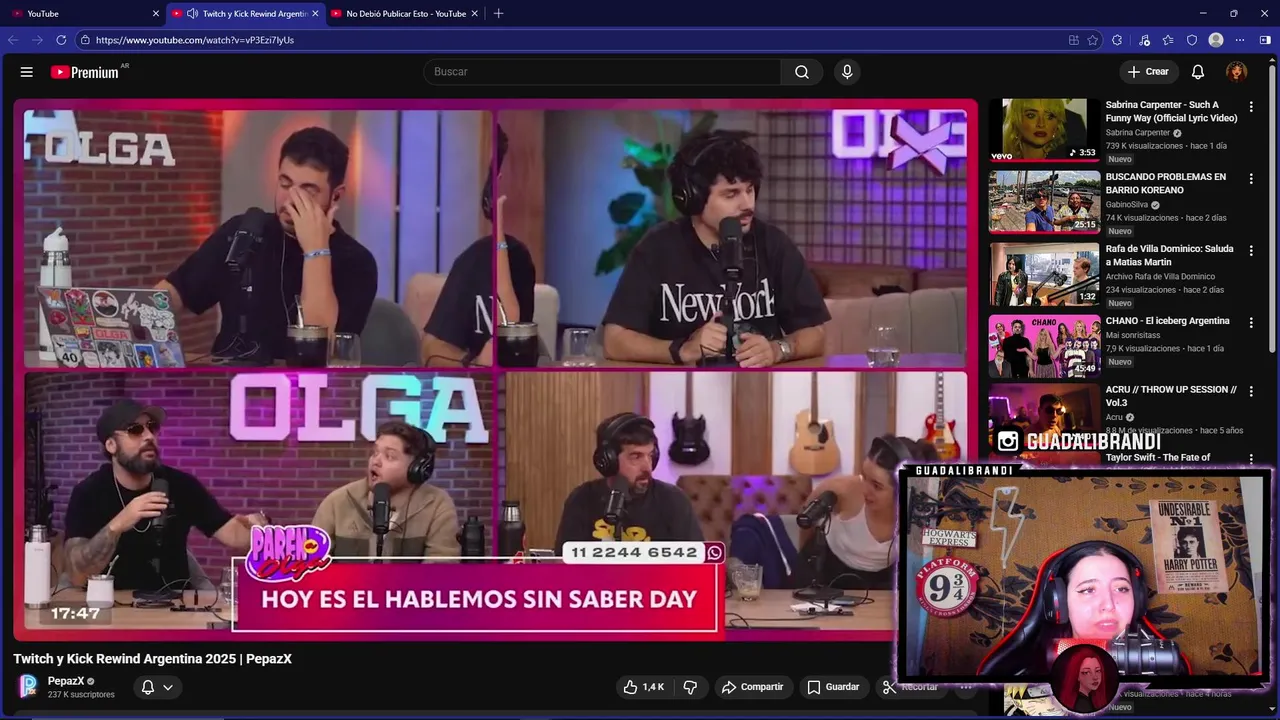
Task: Open browser extensions puzzle icon
Action: pos(1117,40)
